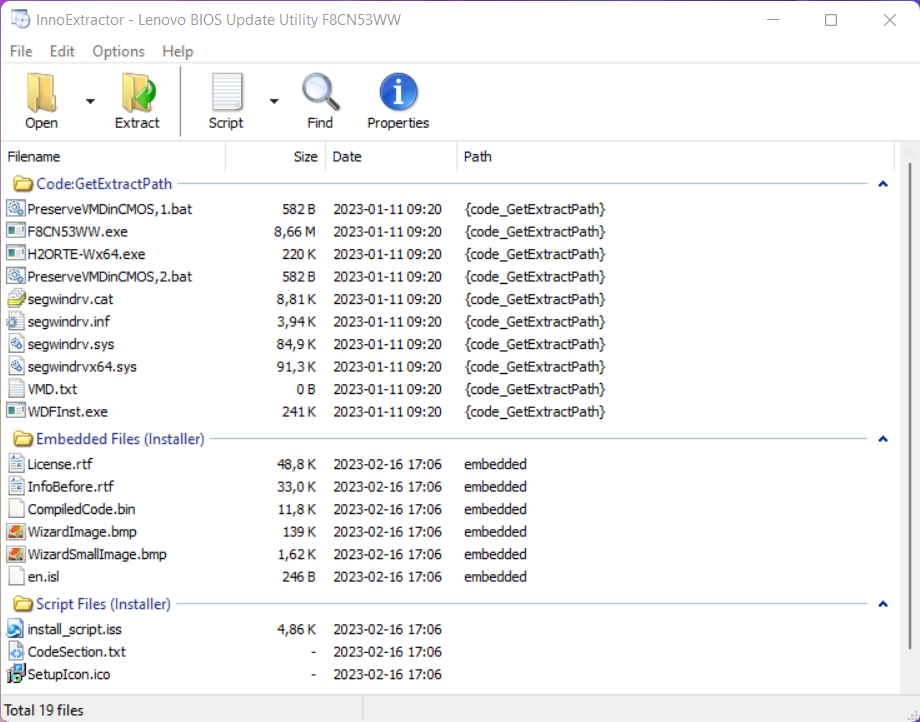Click the InfoBefore.rtf file icon
Image resolution: width=920 pixels, height=722 pixels.
point(16,486)
